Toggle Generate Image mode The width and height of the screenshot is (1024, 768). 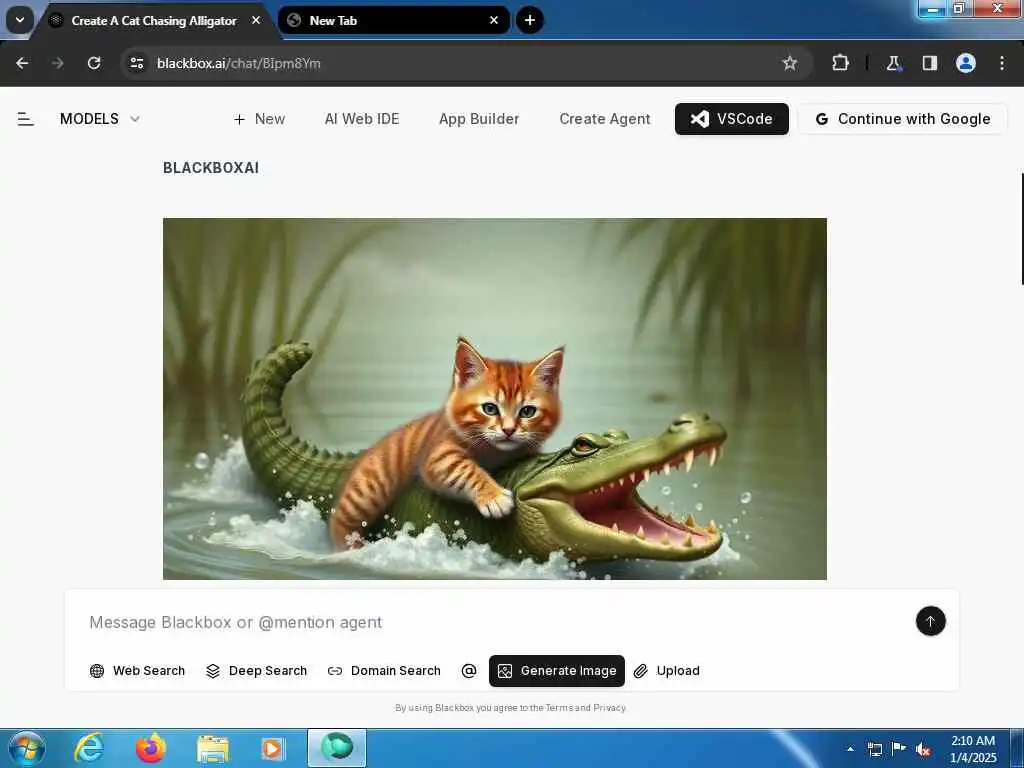click(556, 671)
